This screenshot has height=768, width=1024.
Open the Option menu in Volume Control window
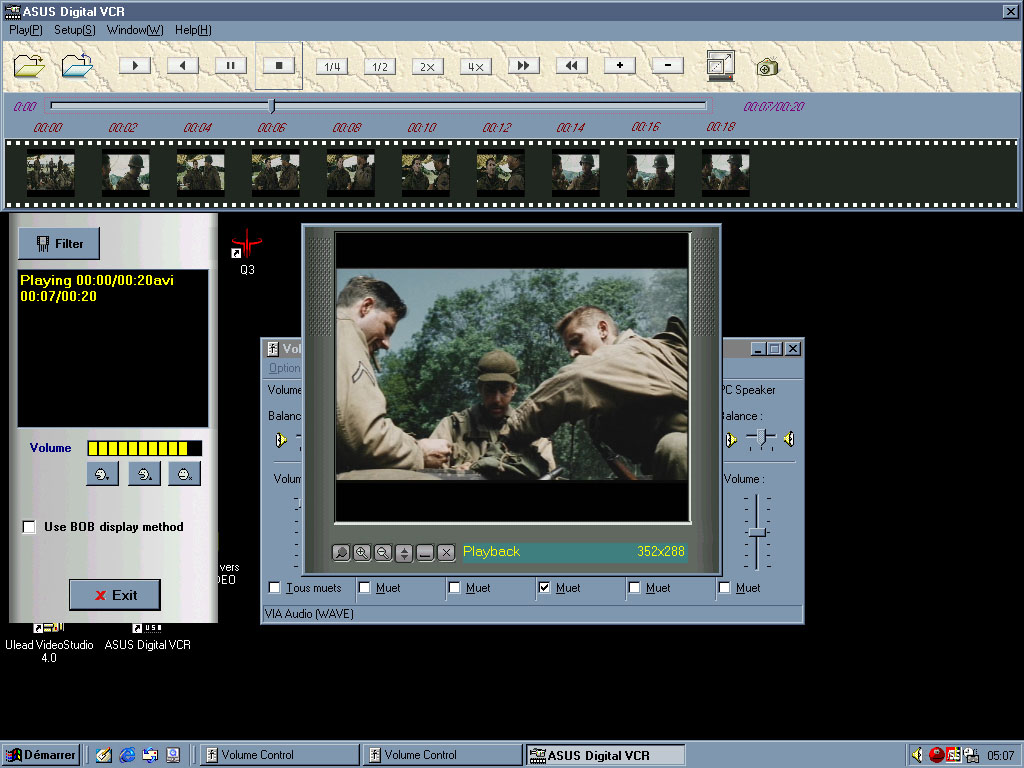tap(285, 368)
